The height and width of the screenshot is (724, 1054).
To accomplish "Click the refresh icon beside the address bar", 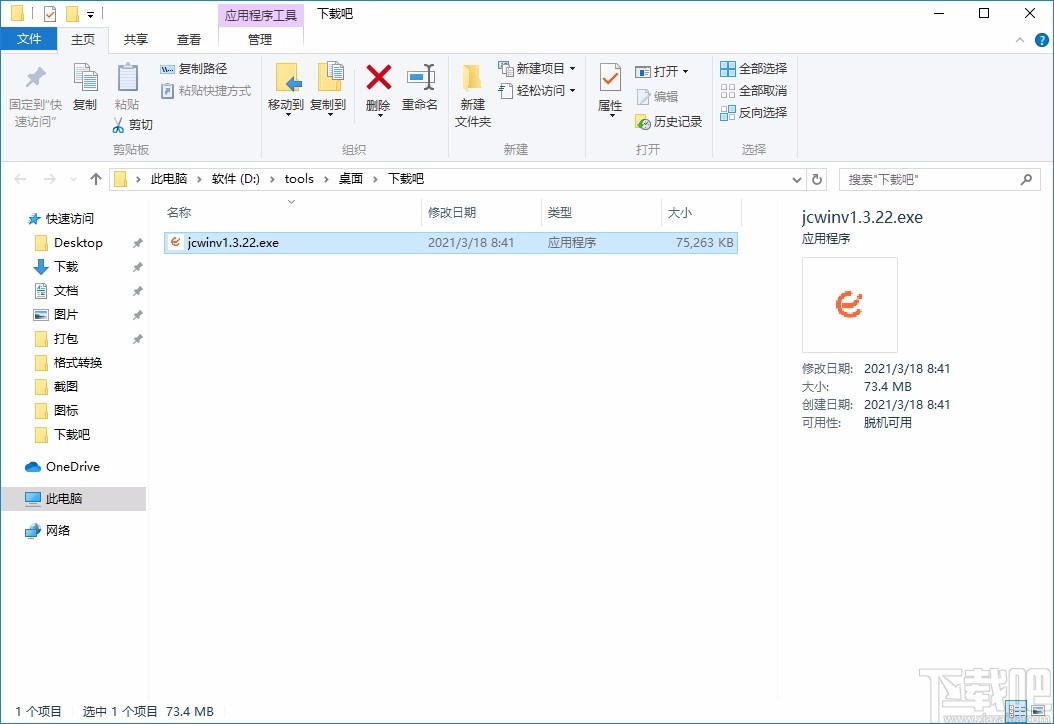I will point(817,178).
